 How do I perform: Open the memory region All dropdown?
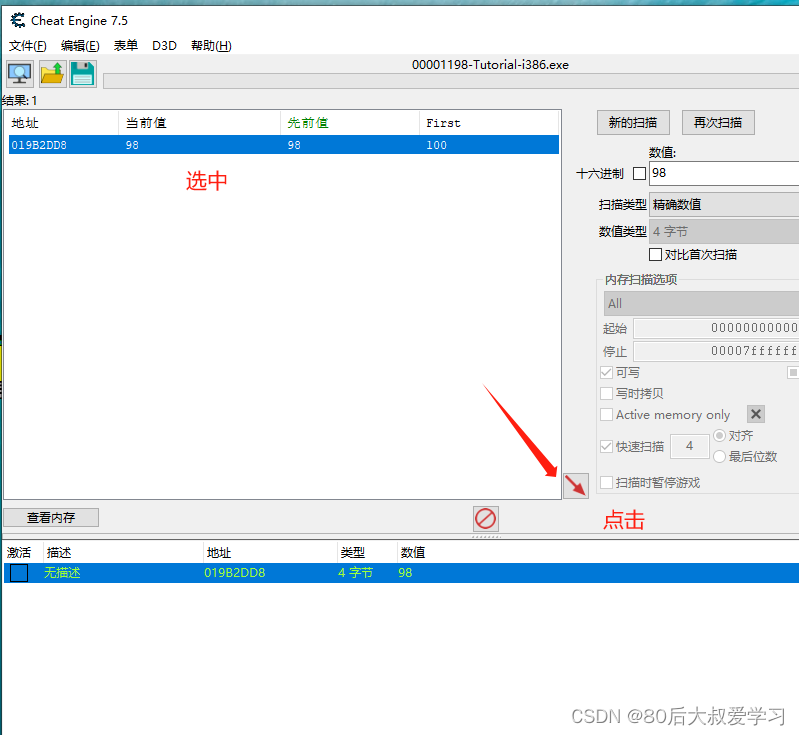pos(701,304)
